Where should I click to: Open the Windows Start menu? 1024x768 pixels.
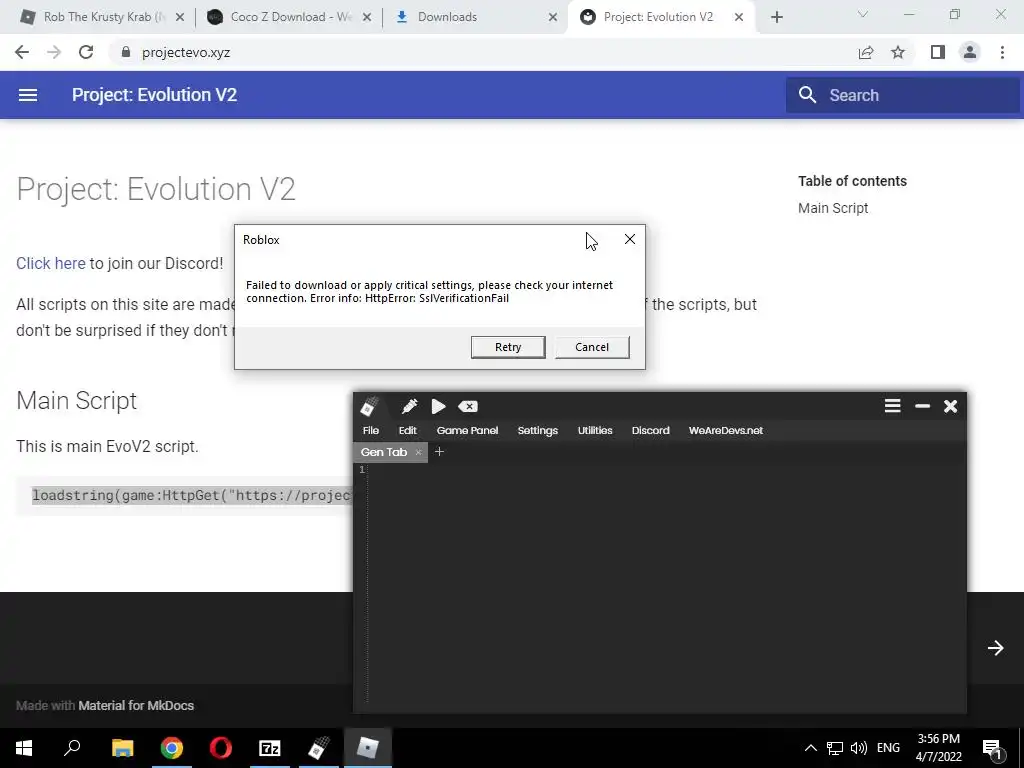pos(24,748)
